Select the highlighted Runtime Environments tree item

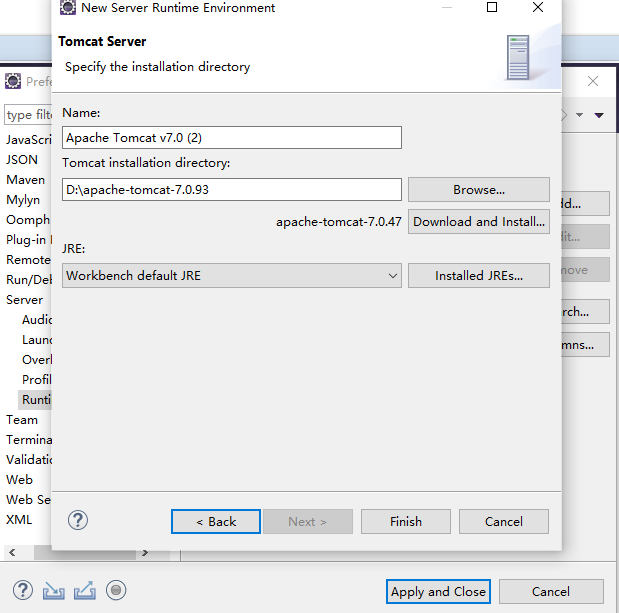coord(36,399)
